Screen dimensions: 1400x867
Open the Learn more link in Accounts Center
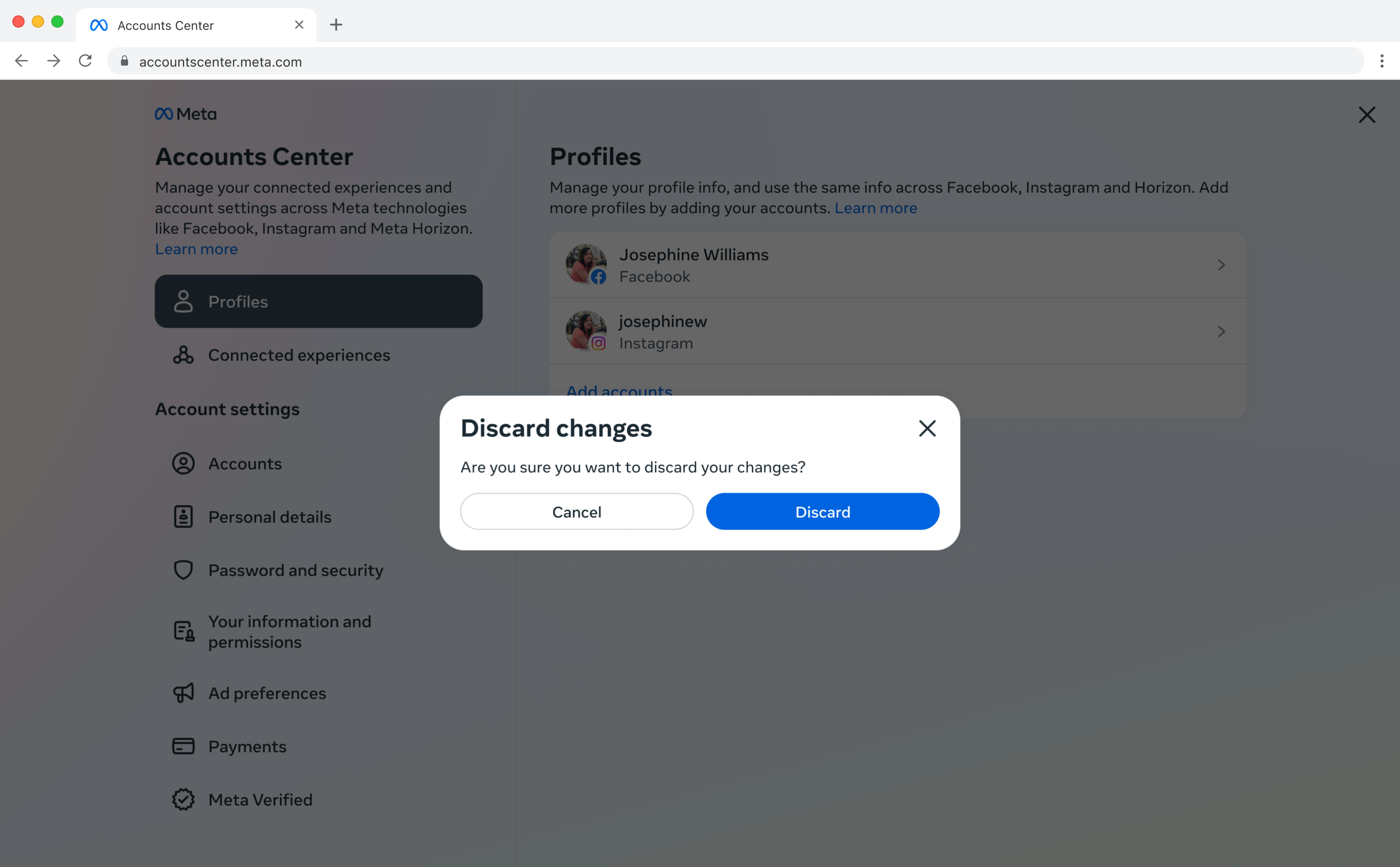click(196, 248)
